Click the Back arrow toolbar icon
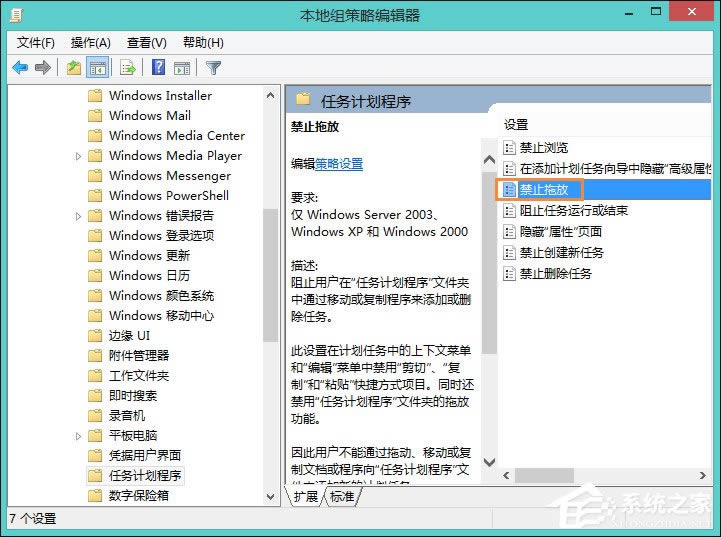721x537 pixels. click(20, 68)
